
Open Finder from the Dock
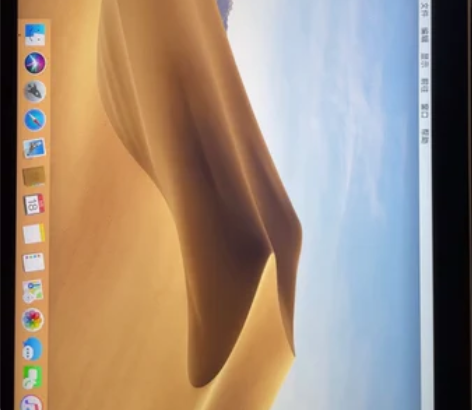pyautogui.click(x=35, y=34)
